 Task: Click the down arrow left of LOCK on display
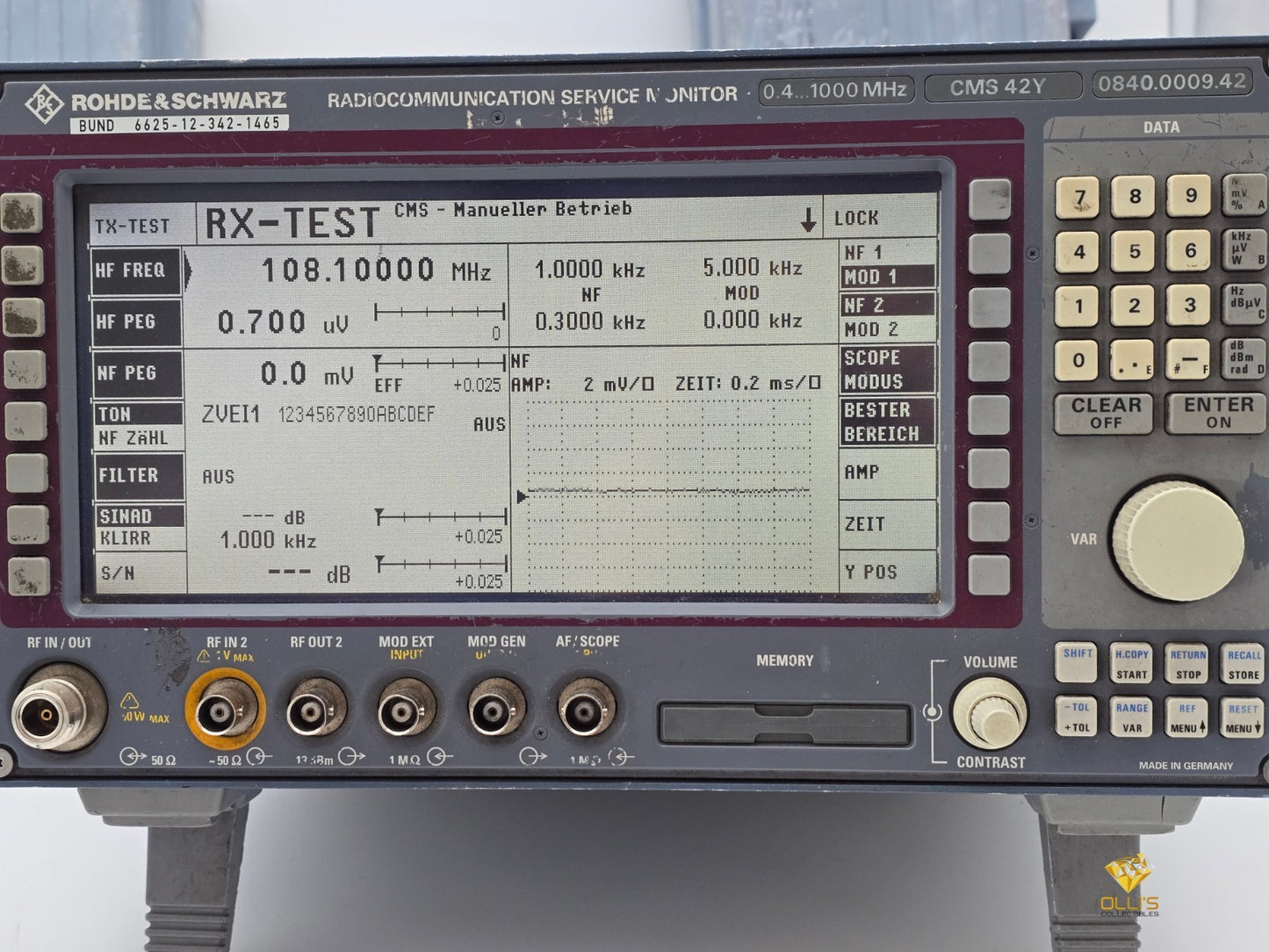tap(808, 220)
